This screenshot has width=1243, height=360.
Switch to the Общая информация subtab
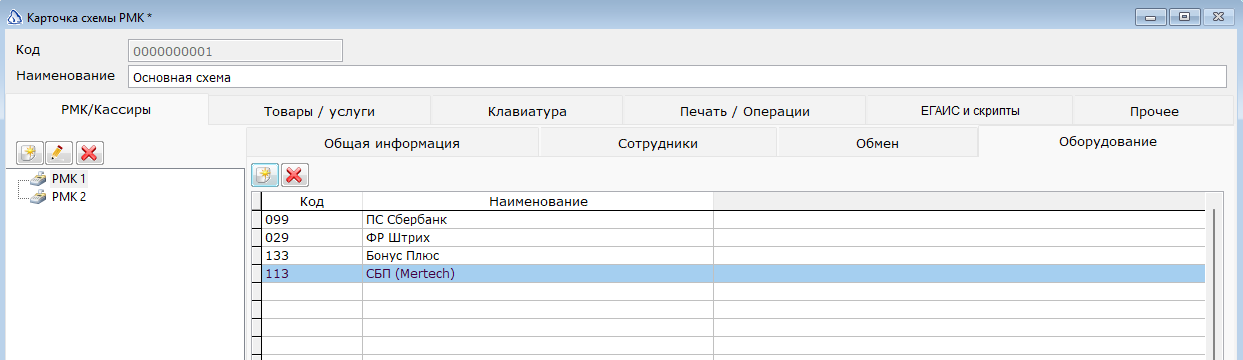tap(392, 143)
